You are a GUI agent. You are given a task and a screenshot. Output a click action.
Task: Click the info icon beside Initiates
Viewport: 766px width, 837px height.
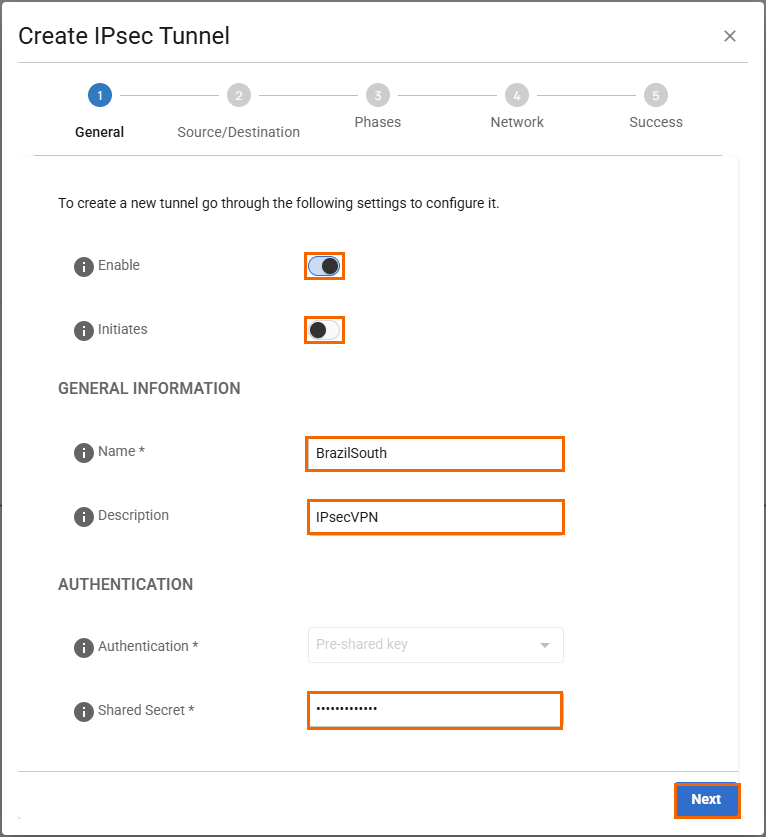tap(84, 331)
